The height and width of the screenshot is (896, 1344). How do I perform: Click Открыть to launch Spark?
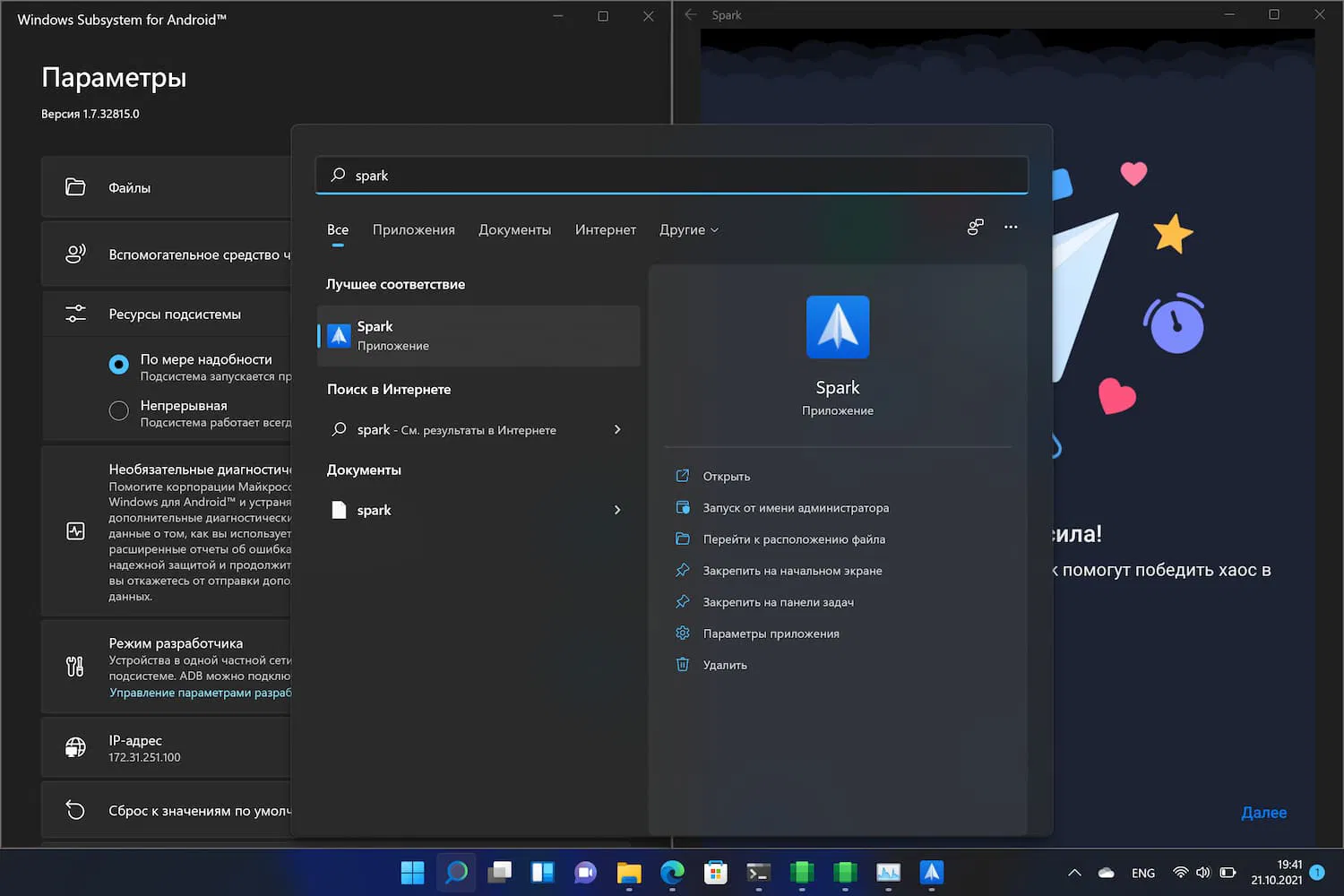[x=727, y=476]
